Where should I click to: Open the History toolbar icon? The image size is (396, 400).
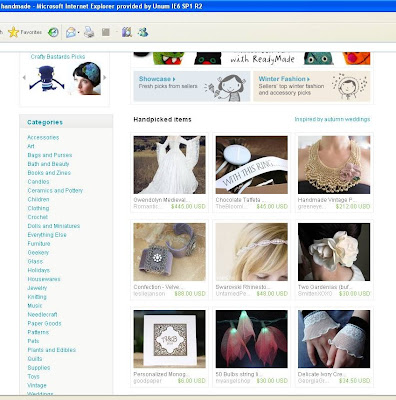(x=53, y=32)
